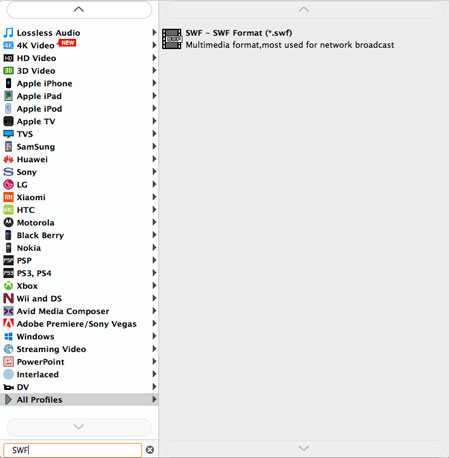Click the SWF format film icon
This screenshot has height=458, width=449.
pos(172,39)
